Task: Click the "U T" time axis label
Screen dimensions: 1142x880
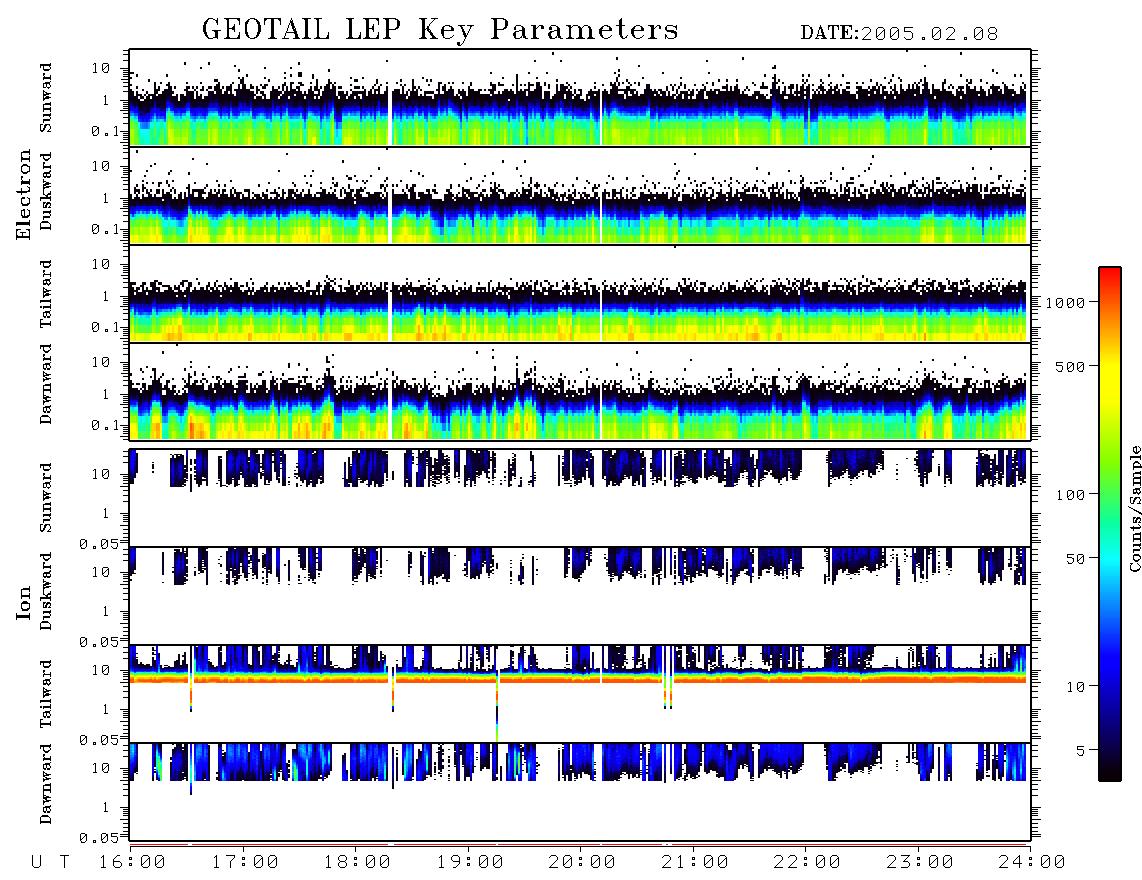Action: [51, 863]
